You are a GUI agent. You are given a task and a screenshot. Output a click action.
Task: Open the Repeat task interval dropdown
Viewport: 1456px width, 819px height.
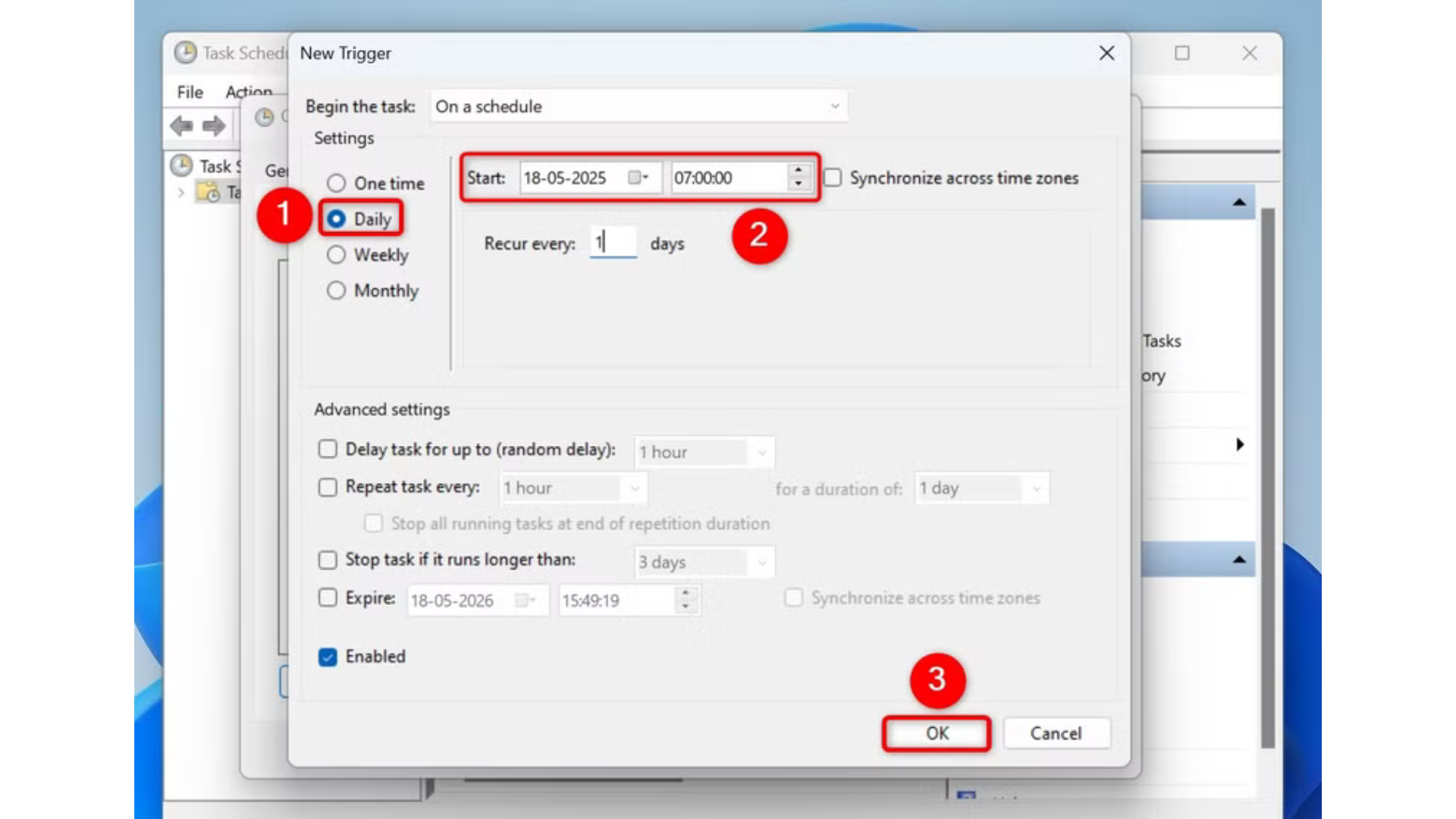click(x=637, y=488)
